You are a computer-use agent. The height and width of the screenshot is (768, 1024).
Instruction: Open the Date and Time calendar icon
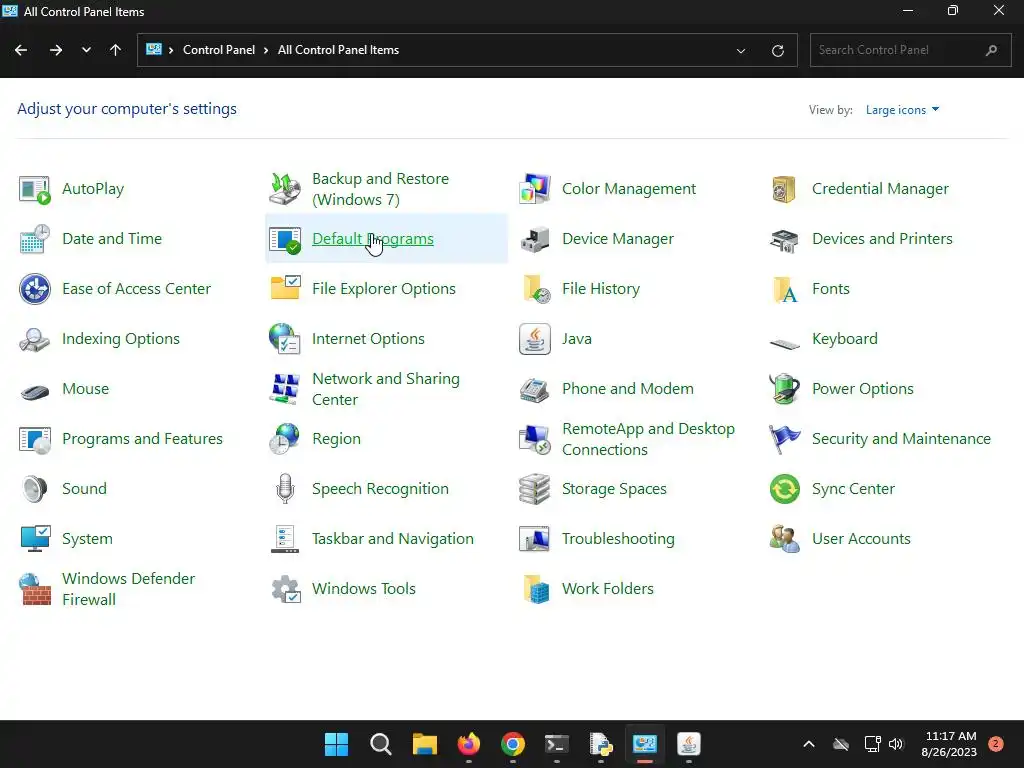[35, 239]
